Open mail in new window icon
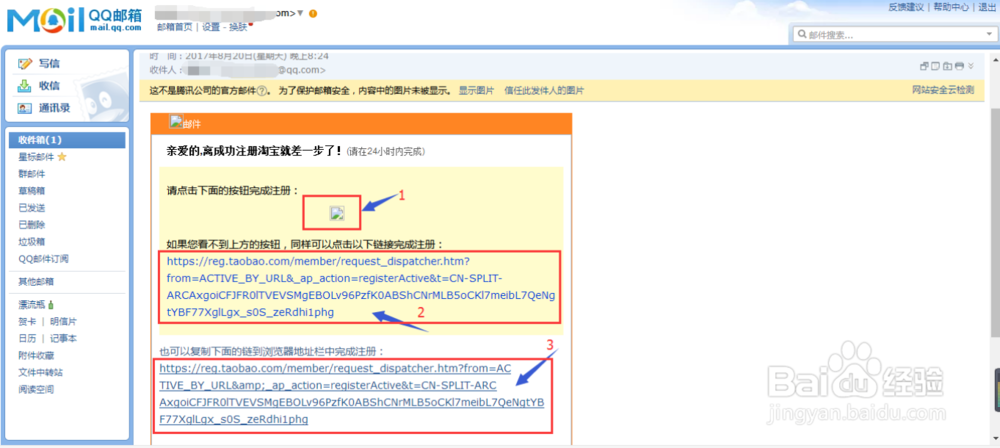Viewport: 1000px width, 448px height. [925, 66]
